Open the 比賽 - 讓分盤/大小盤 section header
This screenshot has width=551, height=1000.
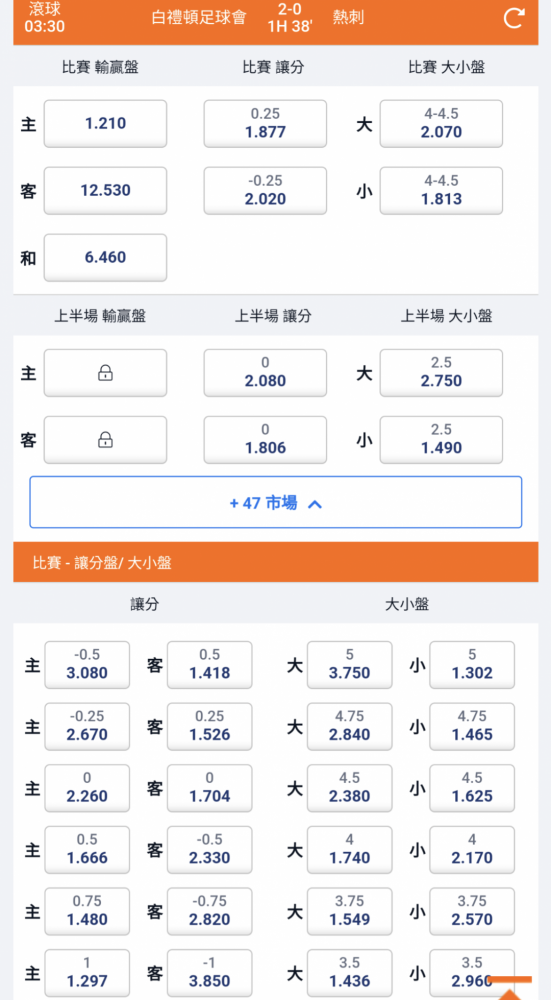point(276,562)
